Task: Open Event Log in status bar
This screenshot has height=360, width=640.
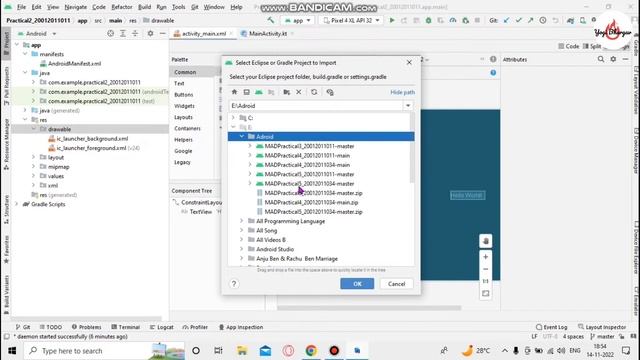Action: (551, 327)
